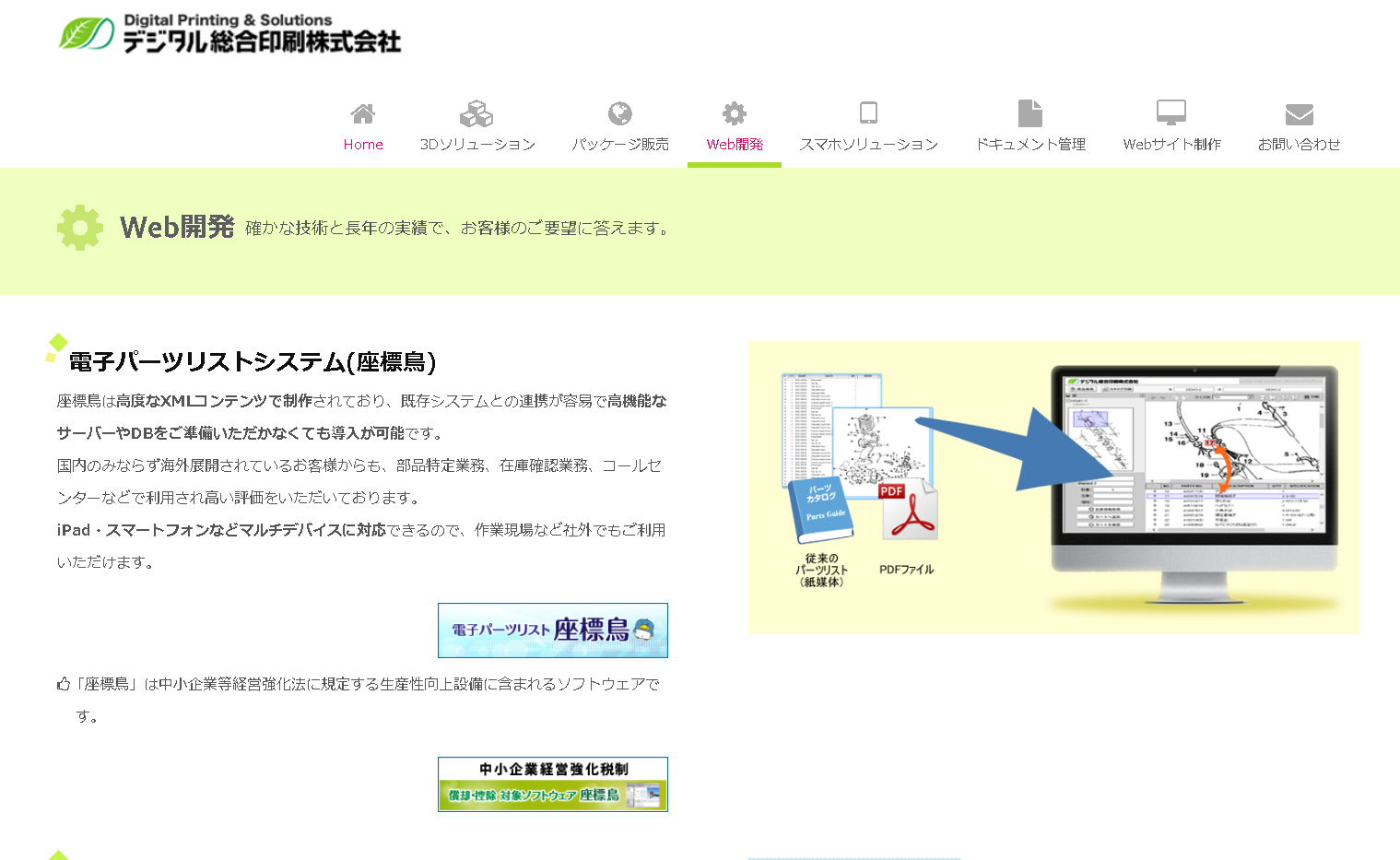The height and width of the screenshot is (860, 1400).
Task: Click the デジタル総合印刷株式会社 company logo
Action: click(230, 34)
